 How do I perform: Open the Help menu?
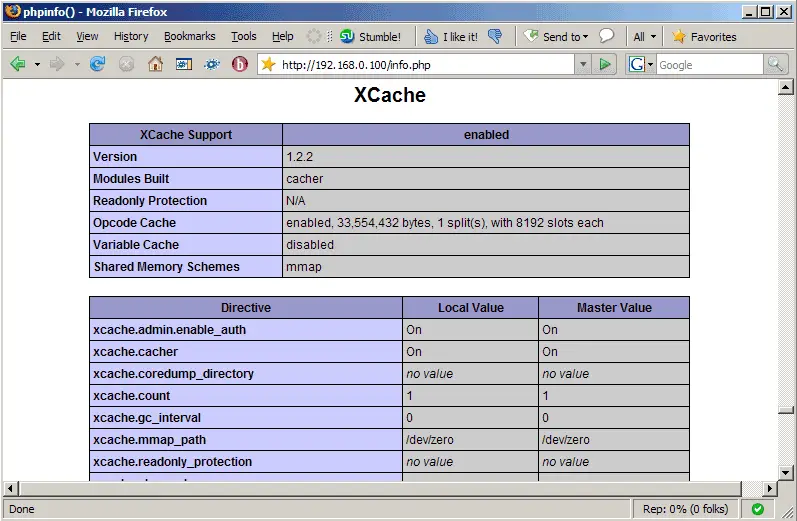283,36
